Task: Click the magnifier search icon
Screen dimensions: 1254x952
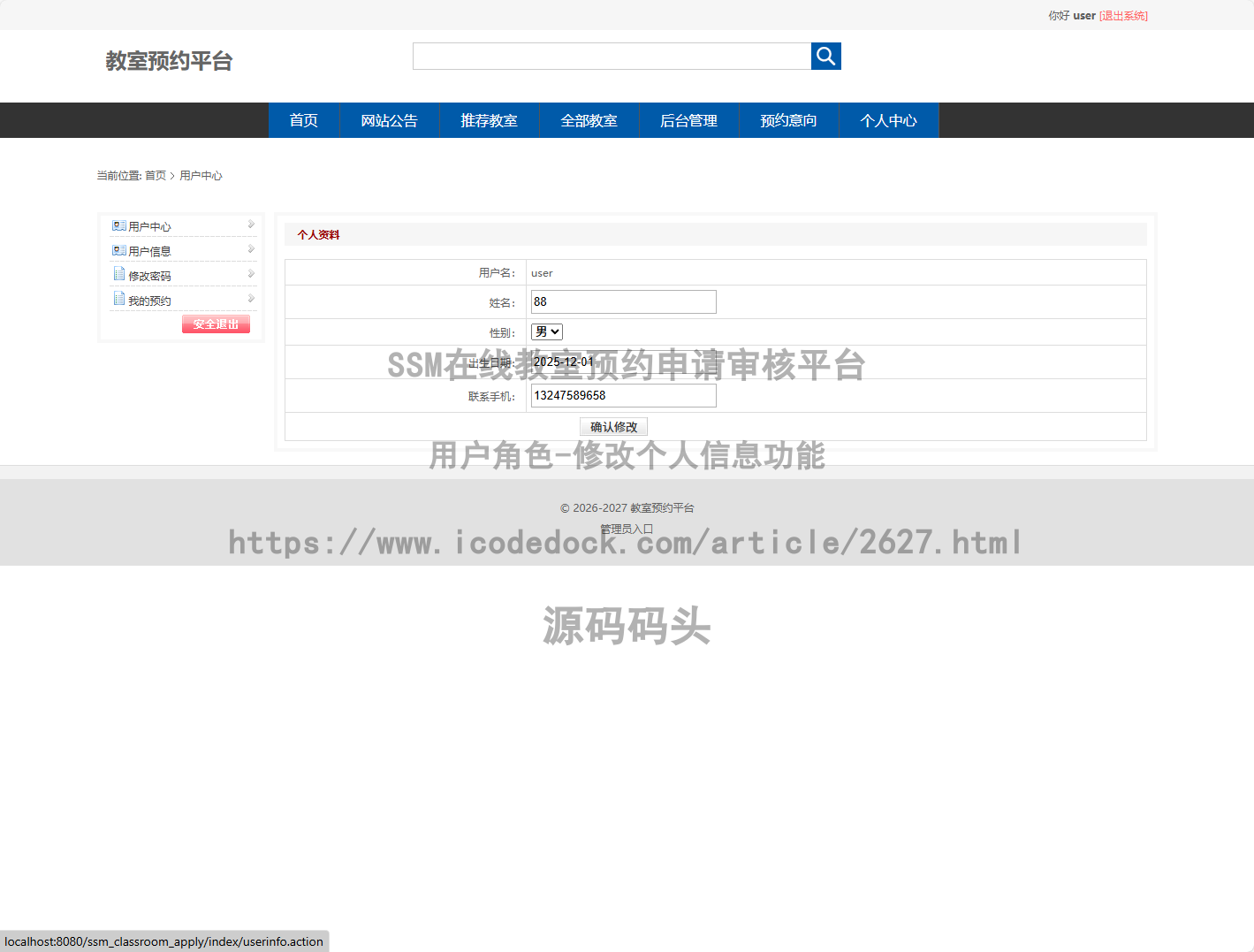Action: pos(825,56)
